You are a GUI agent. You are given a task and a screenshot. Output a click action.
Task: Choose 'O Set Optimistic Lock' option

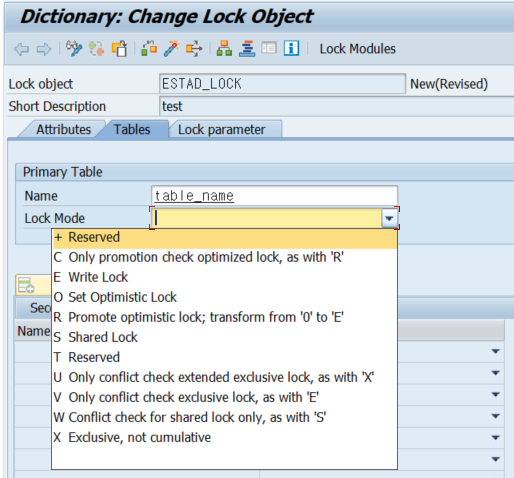[225, 297]
